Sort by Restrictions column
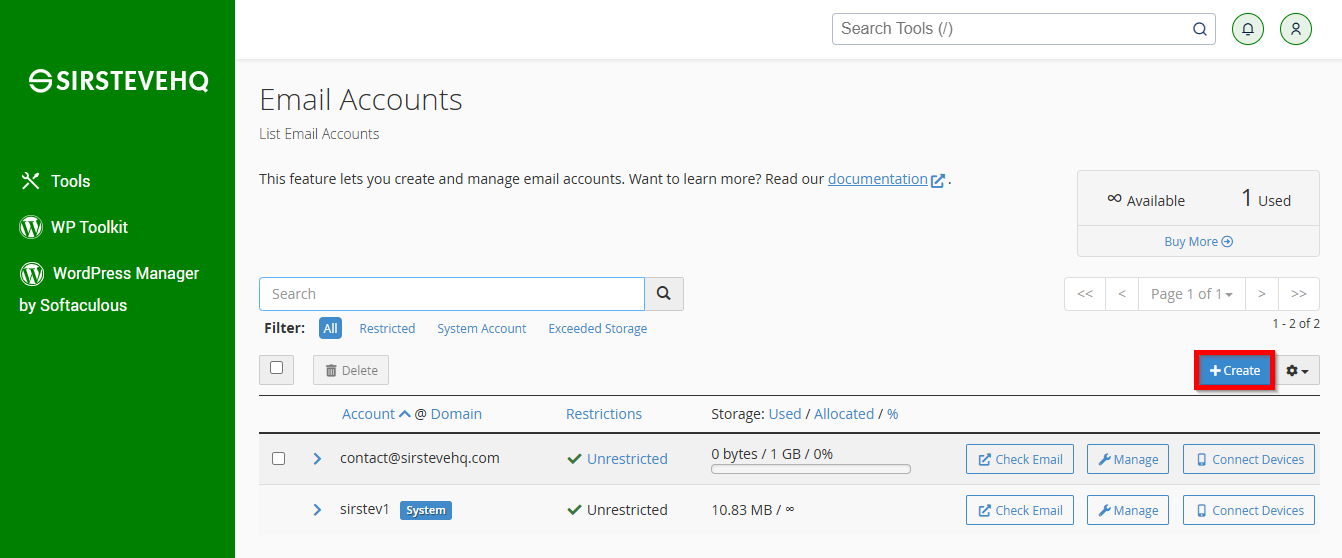Viewport: 1342px width, 558px height. coord(604,414)
